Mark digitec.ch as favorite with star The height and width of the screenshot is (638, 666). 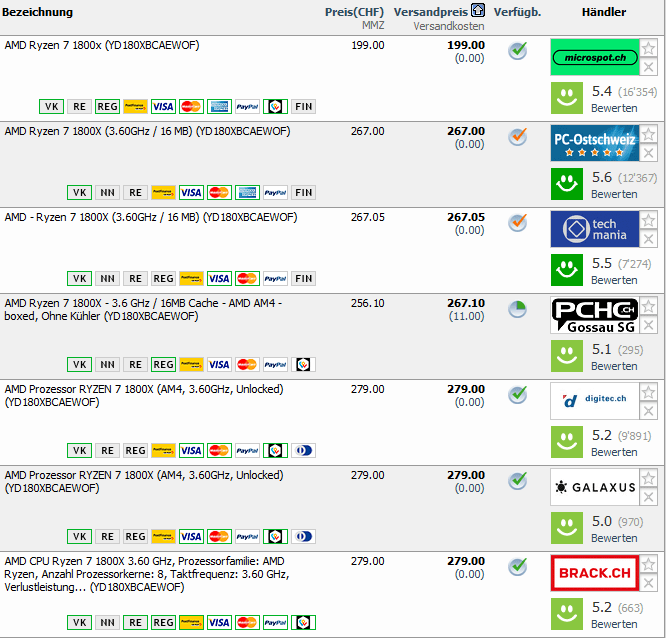point(649,392)
